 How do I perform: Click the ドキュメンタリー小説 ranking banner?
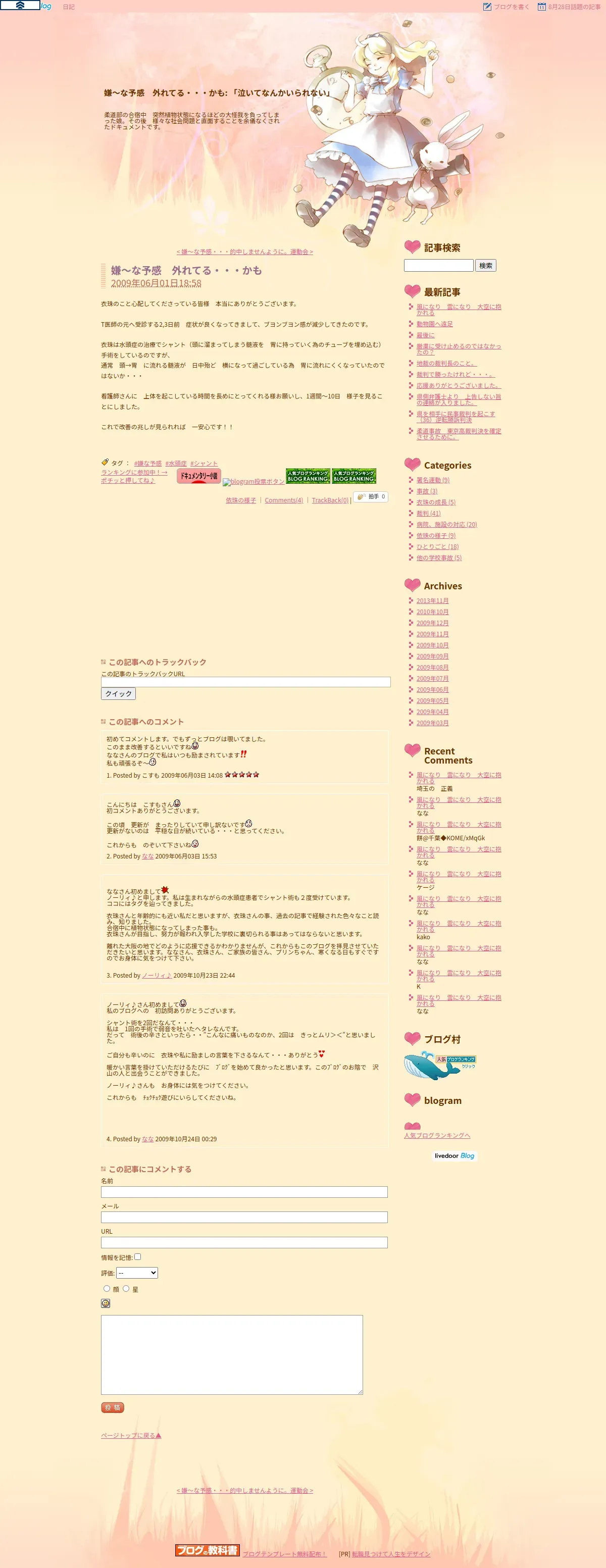198,476
